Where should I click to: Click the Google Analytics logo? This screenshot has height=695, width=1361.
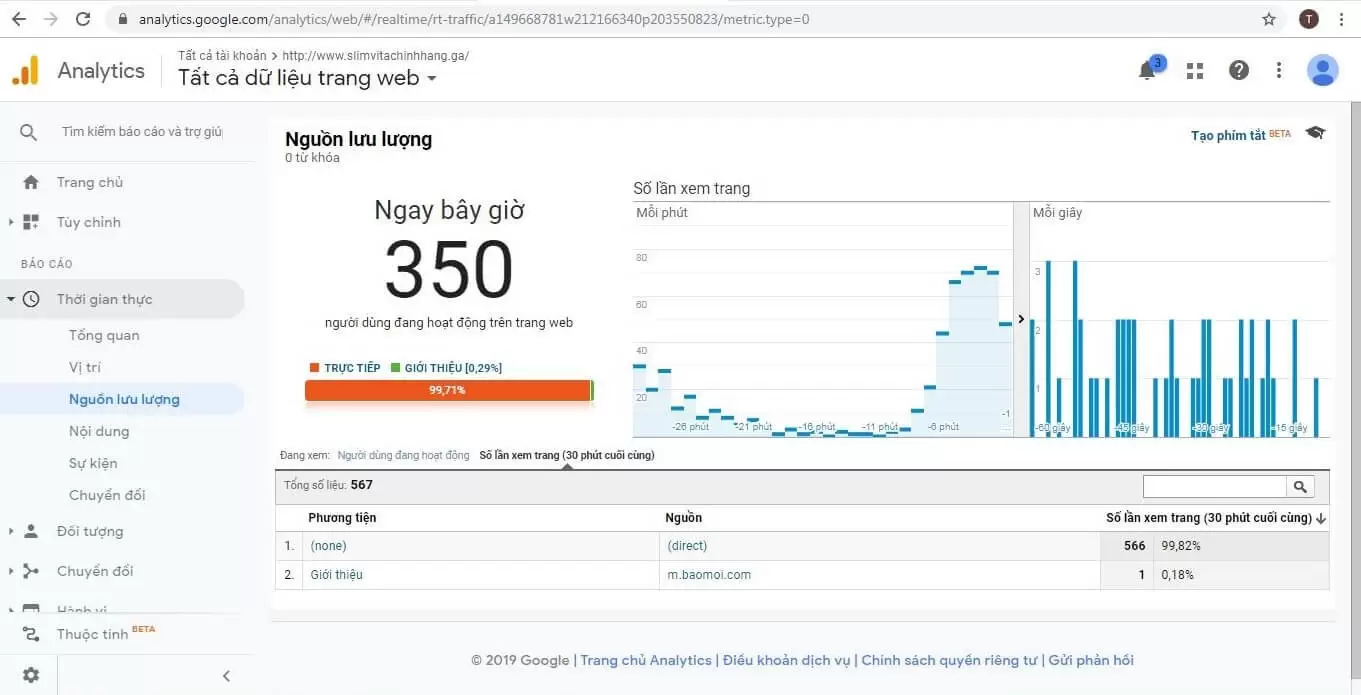coord(25,71)
